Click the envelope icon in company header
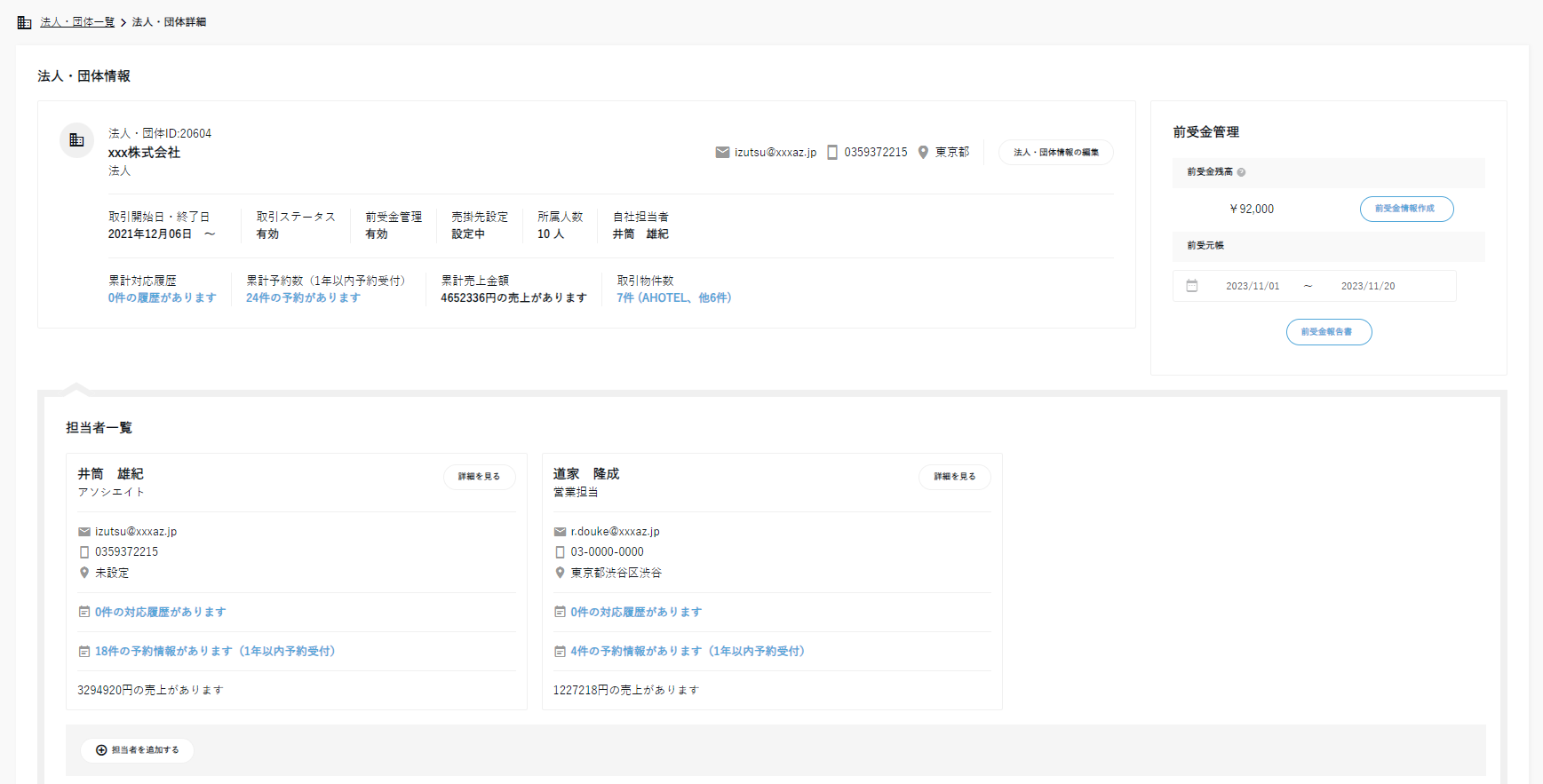 (722, 153)
